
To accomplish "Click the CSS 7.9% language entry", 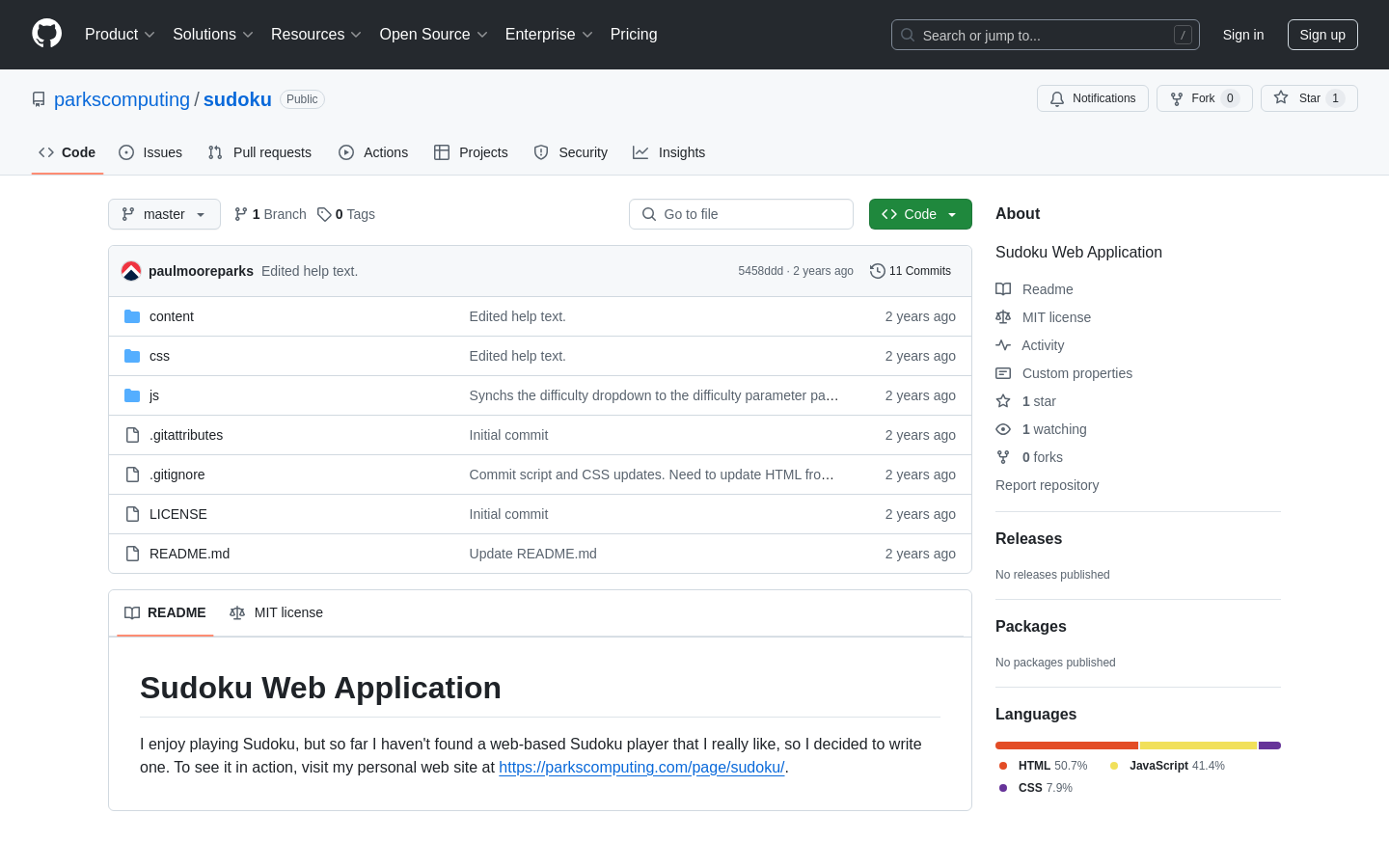I will click(x=1035, y=788).
